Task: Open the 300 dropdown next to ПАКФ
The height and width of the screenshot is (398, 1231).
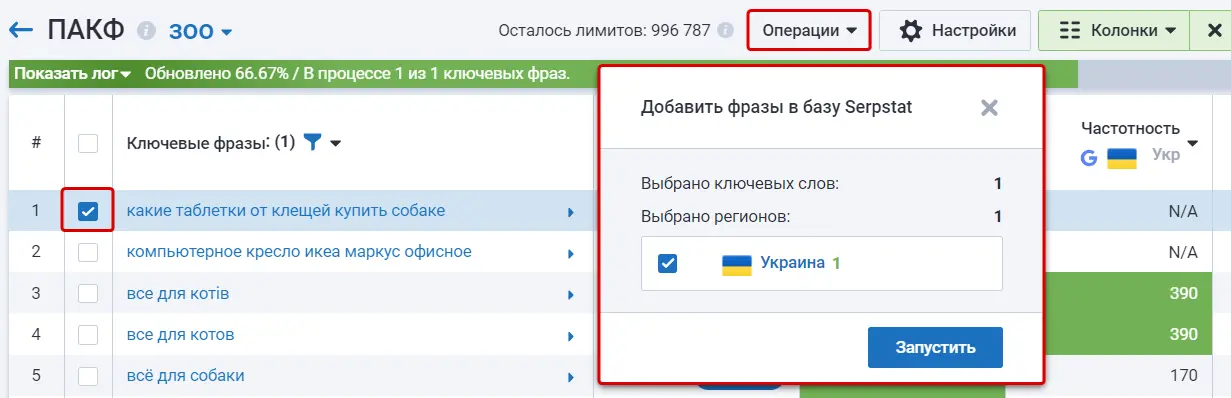Action: point(200,32)
